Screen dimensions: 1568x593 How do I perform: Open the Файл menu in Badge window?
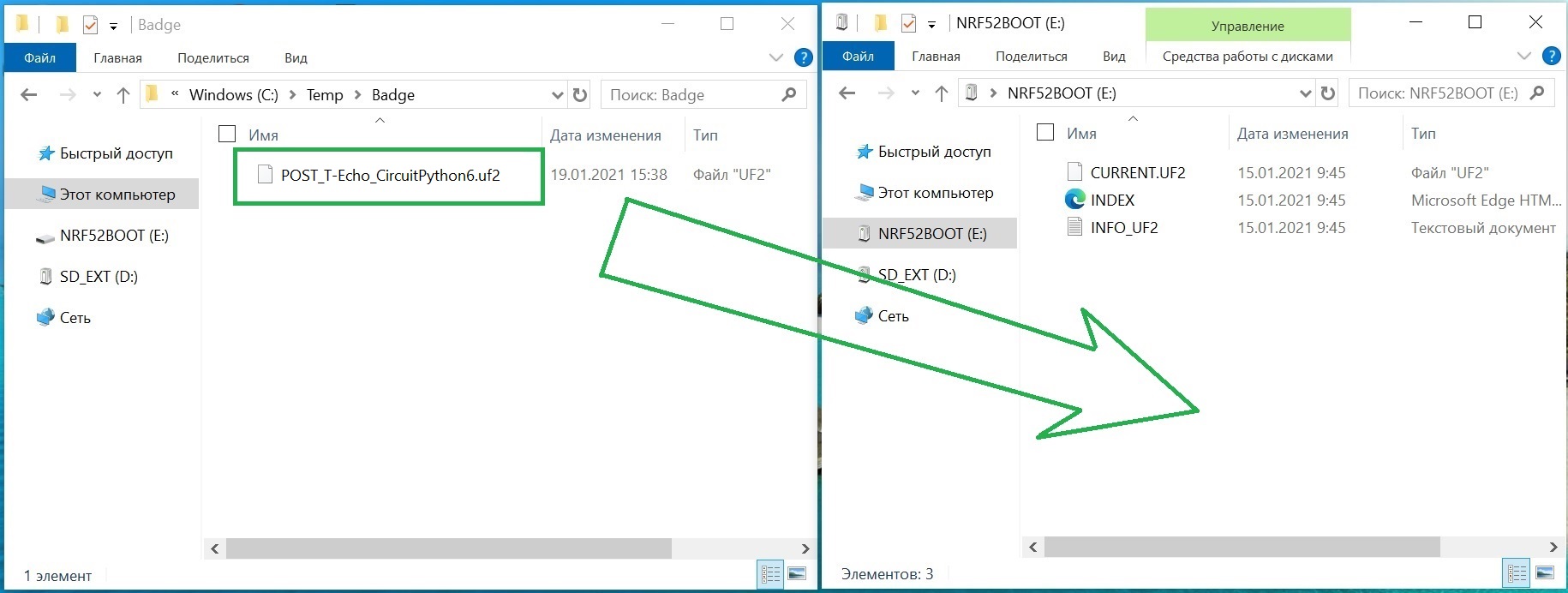[x=39, y=57]
